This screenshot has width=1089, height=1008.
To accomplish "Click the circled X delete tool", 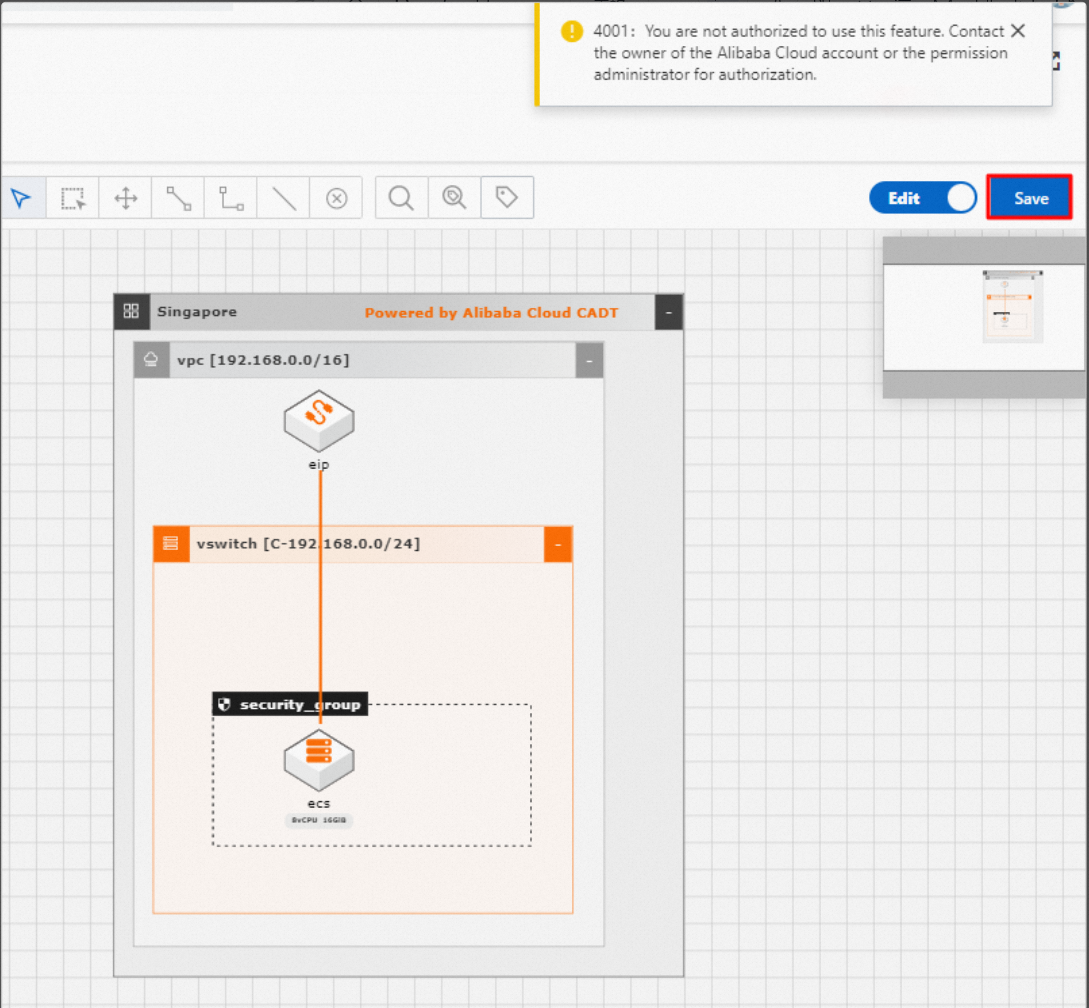I will coord(337,199).
